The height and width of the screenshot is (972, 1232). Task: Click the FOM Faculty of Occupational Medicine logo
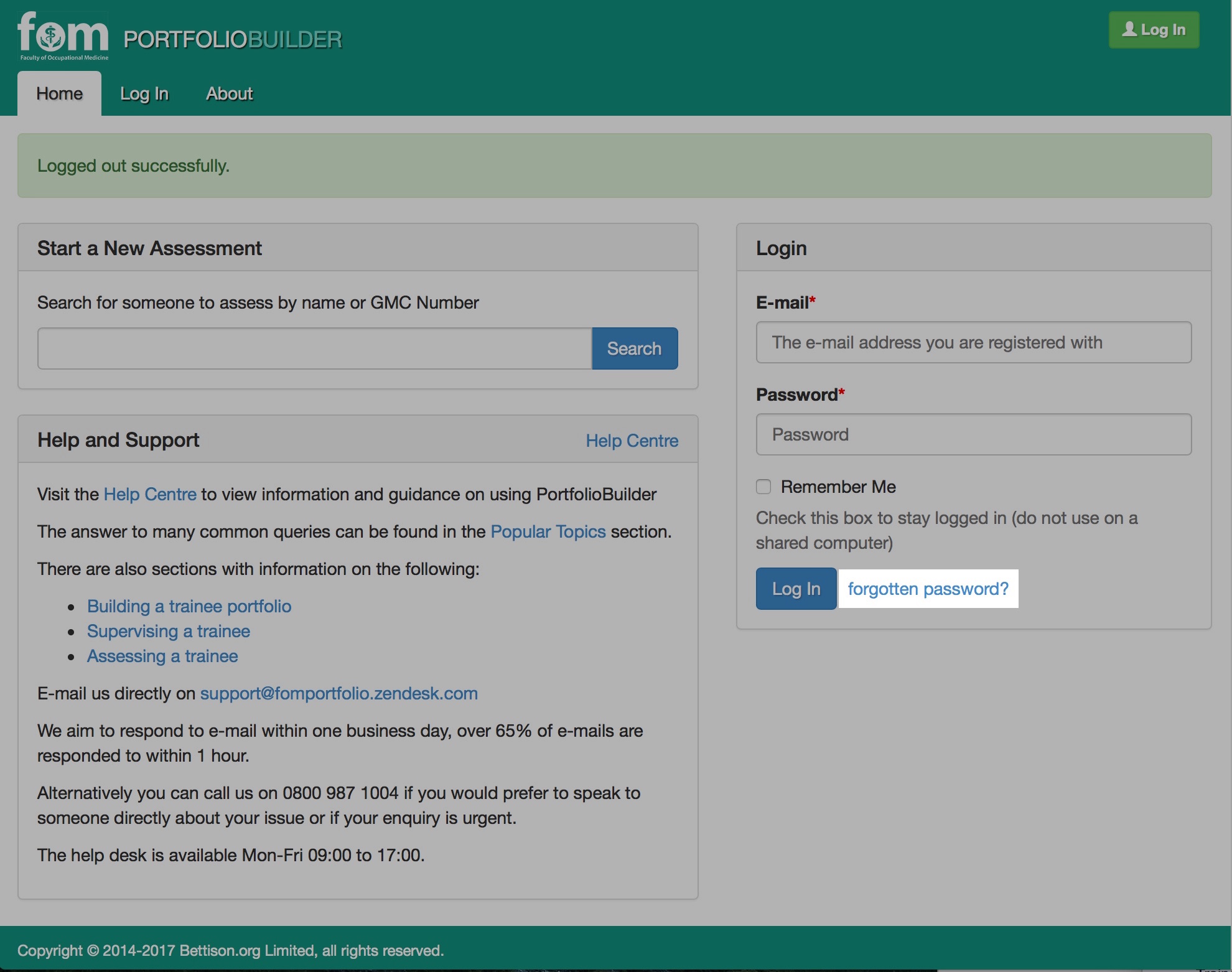coord(63,36)
